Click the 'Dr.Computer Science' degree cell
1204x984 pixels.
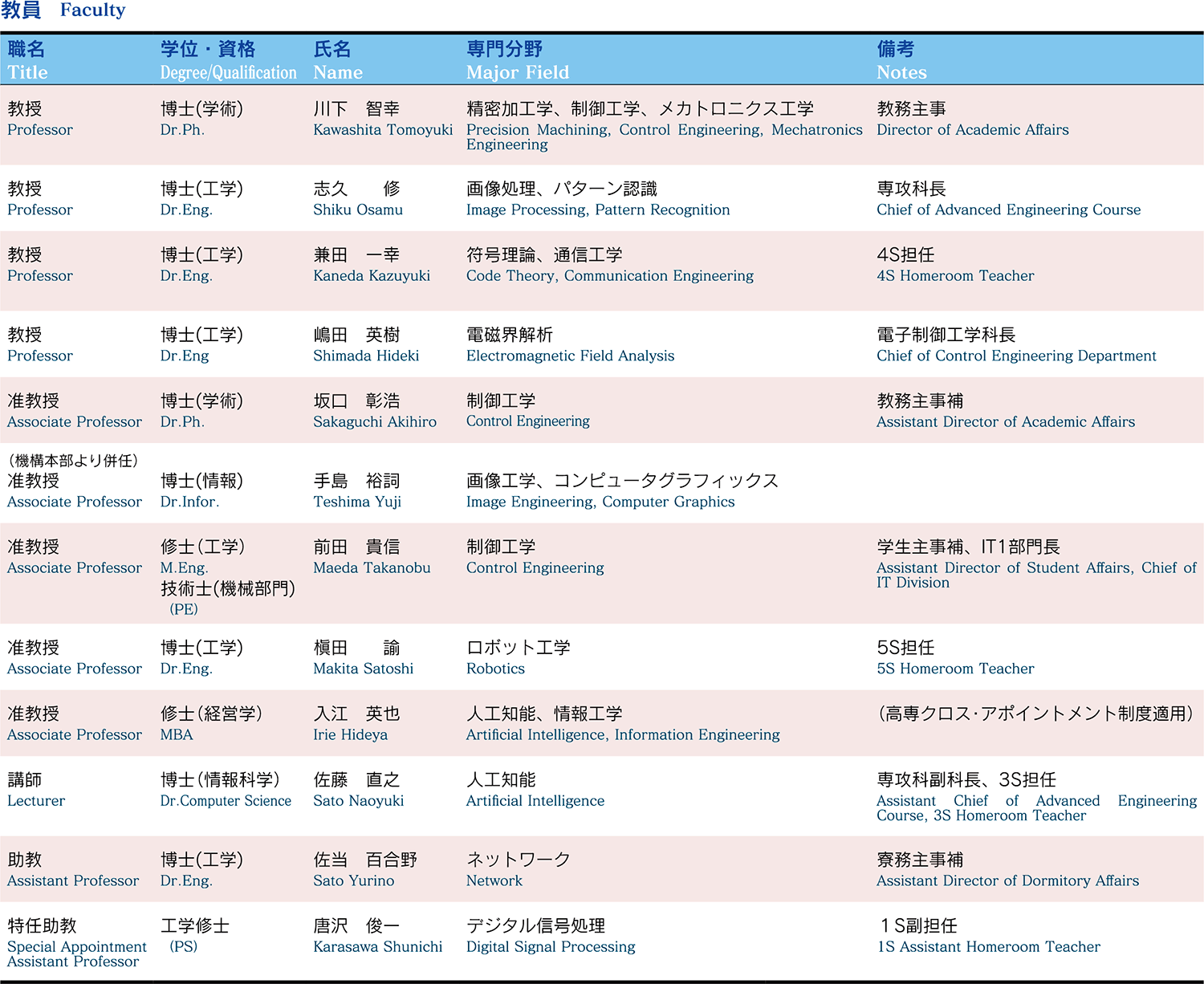tap(226, 801)
